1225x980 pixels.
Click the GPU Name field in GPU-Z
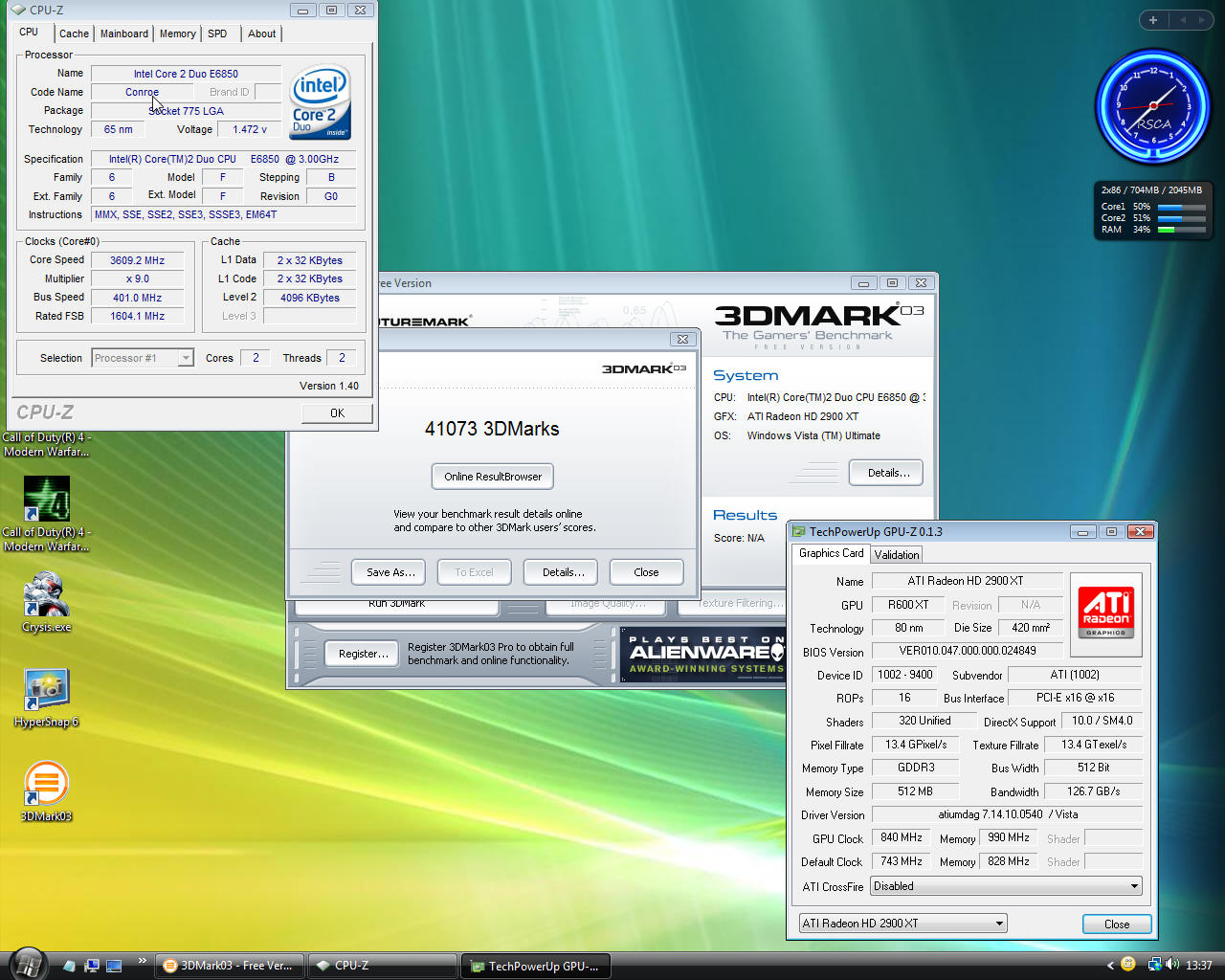[x=968, y=581]
